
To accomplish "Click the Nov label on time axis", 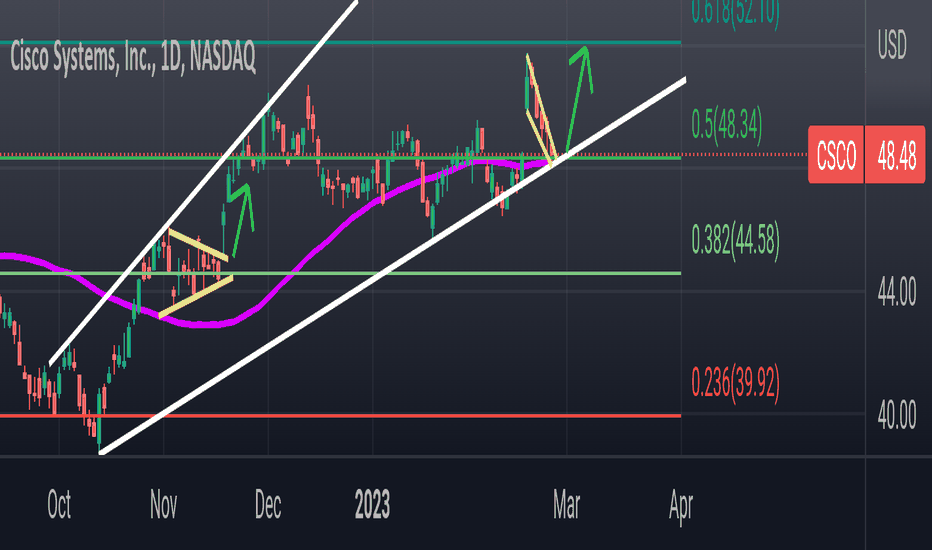I will [x=163, y=505].
